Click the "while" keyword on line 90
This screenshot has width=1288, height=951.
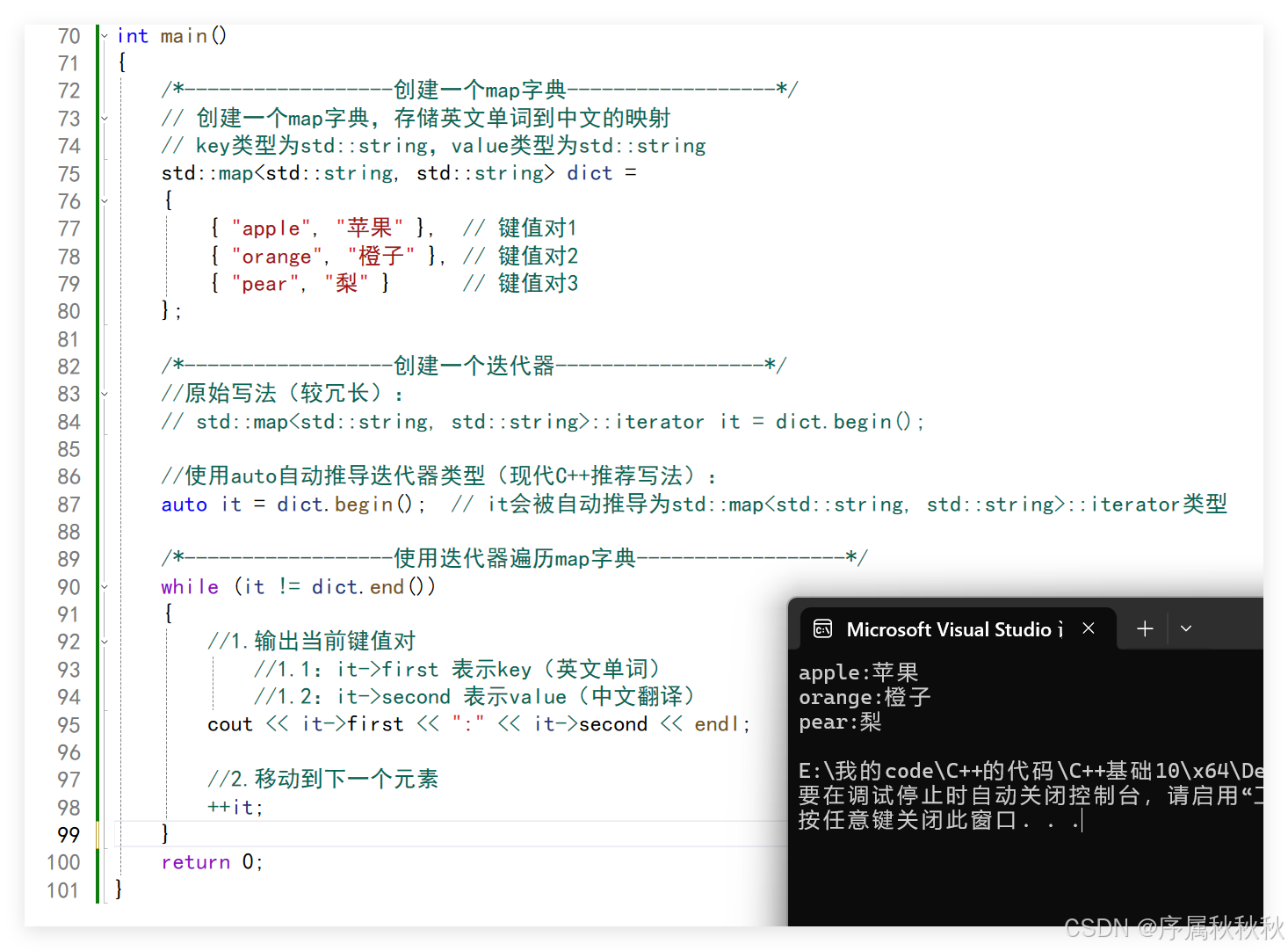[190, 586]
